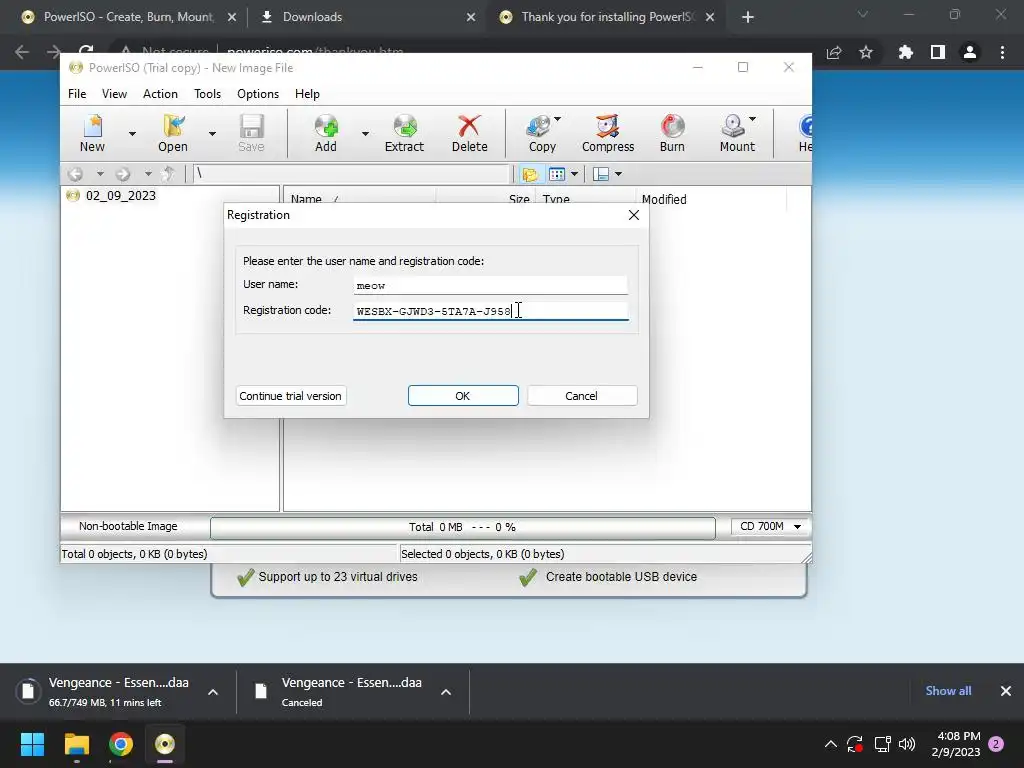Click the Help icon at toolbar edge
Viewport: 1024px width, 768px height.
click(x=805, y=134)
